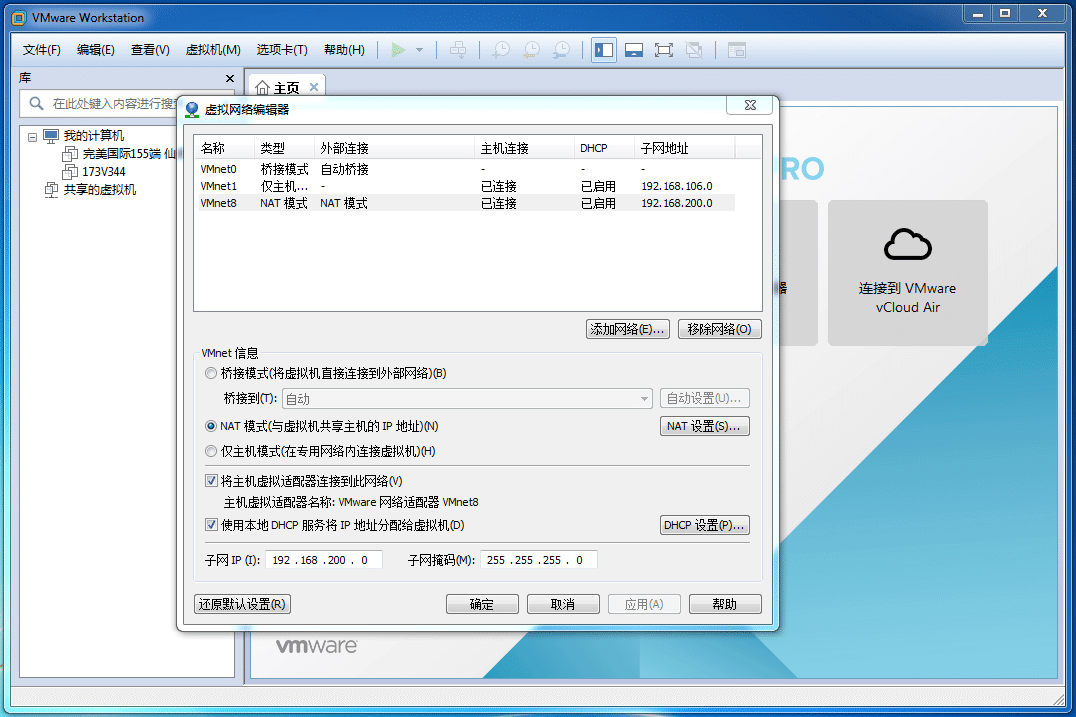Click the 连接到 VMware vCloud Air cloud icon

tap(907, 243)
